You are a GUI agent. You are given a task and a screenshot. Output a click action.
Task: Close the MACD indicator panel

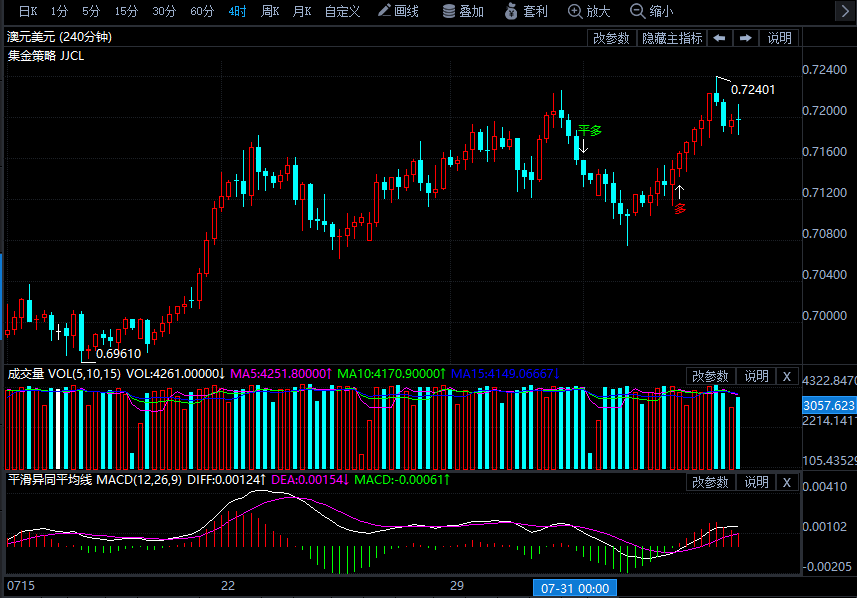pos(786,482)
